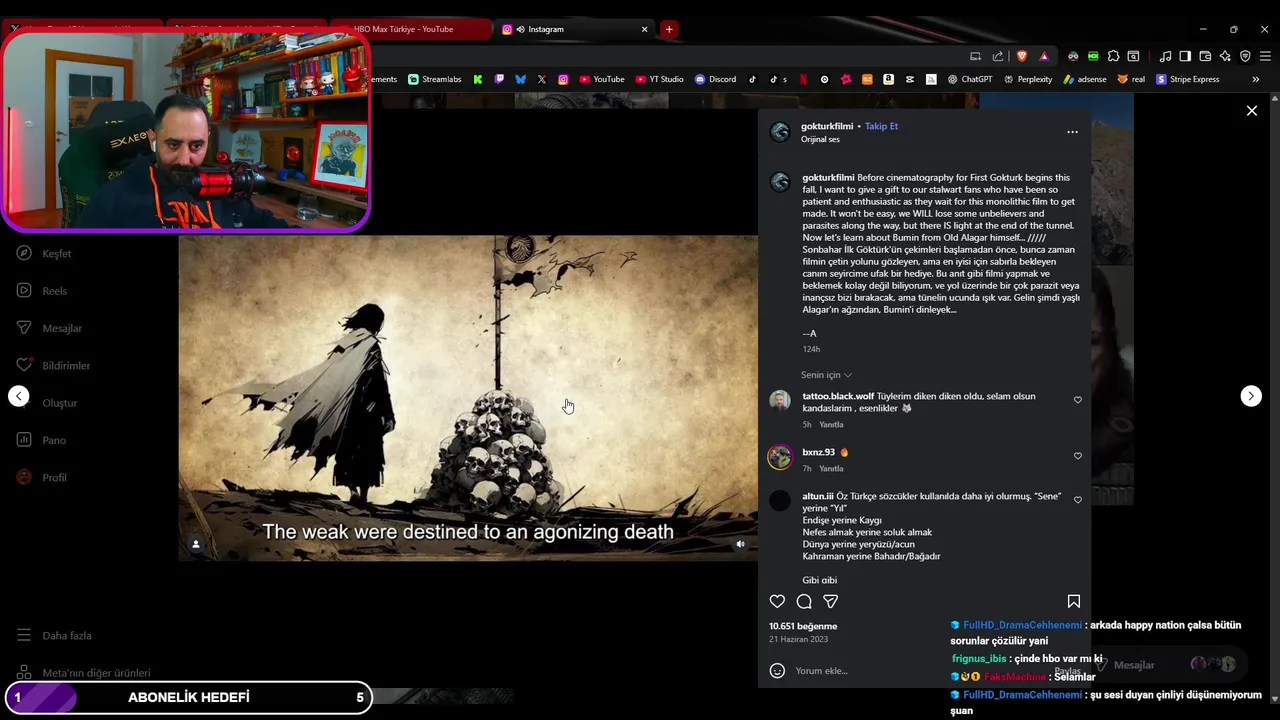Screen dimensions: 1280x720
Task: Open the three-dot post options menu
Action: pos(1072,132)
